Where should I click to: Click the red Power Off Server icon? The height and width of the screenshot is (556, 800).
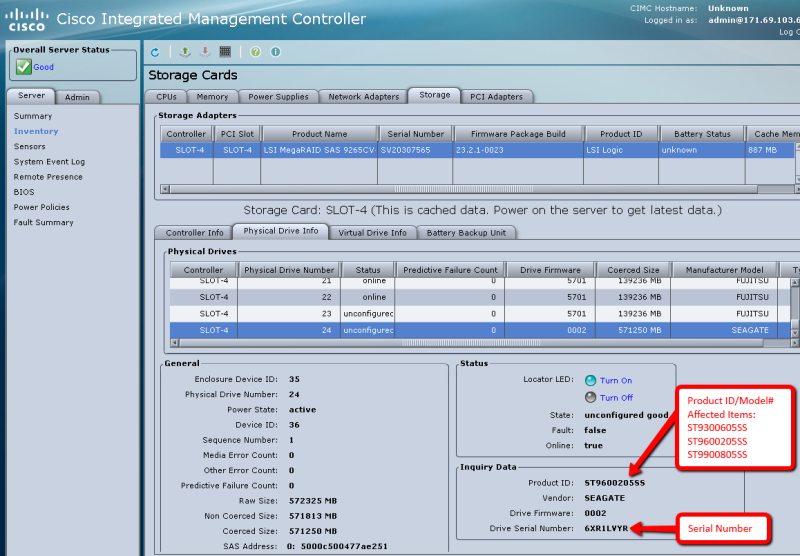205,52
